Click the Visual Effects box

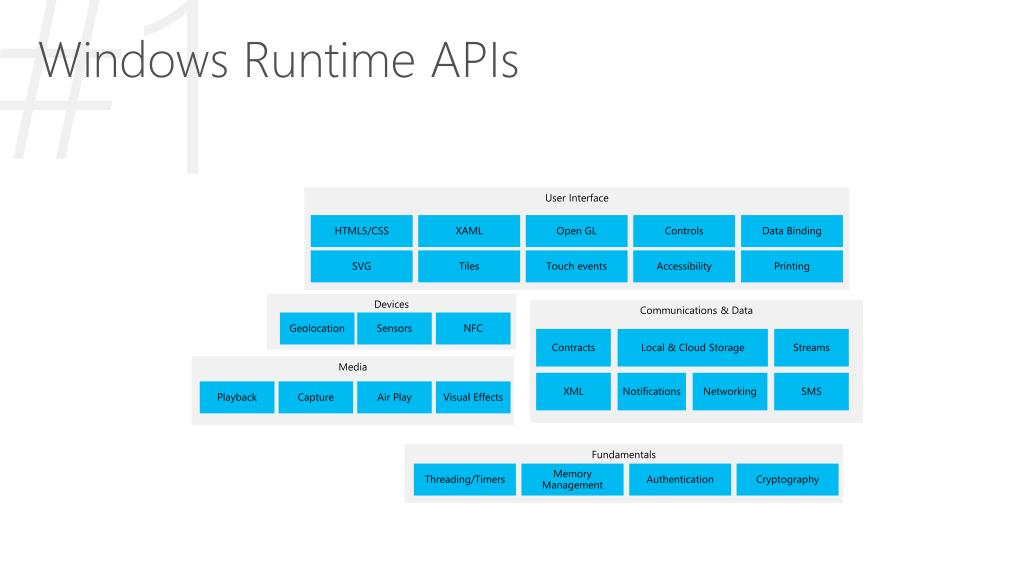[x=473, y=397]
